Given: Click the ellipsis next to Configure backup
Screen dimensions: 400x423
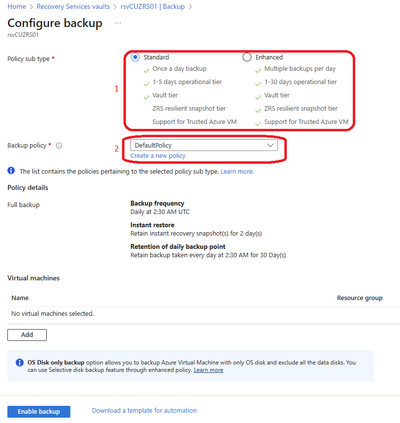Looking at the screenshot, I should [x=118, y=23].
